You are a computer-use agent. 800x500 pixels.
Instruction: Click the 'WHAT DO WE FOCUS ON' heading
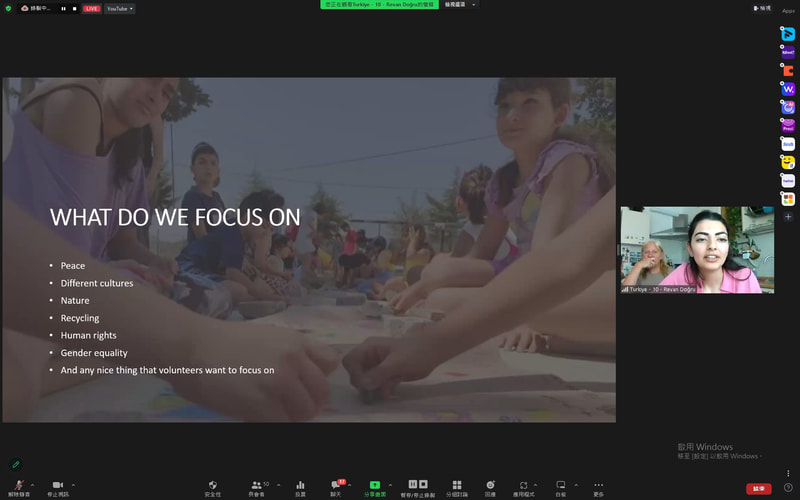(175, 217)
